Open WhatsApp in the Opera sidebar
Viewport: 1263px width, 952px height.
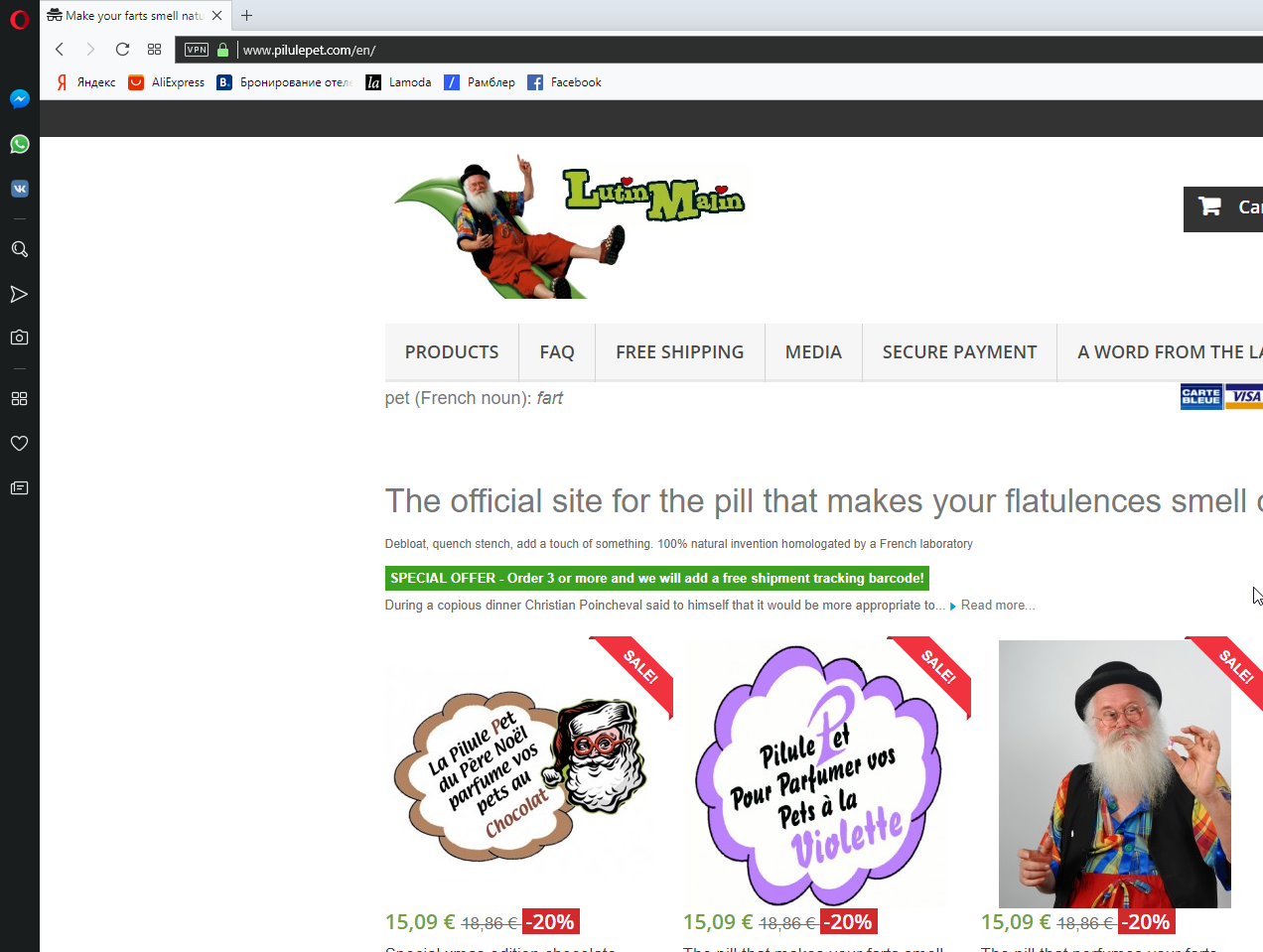tap(19, 144)
